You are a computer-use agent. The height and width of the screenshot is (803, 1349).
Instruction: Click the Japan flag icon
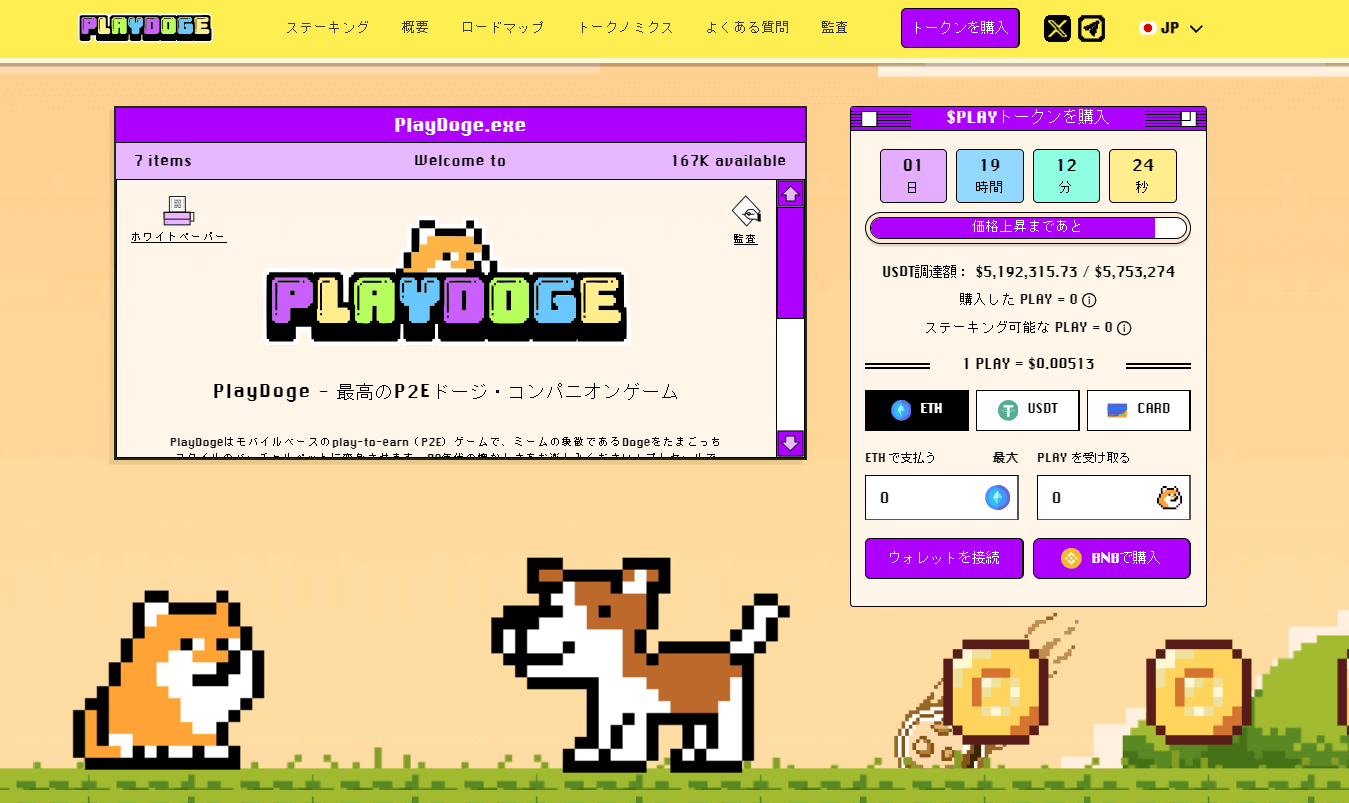pos(1148,28)
